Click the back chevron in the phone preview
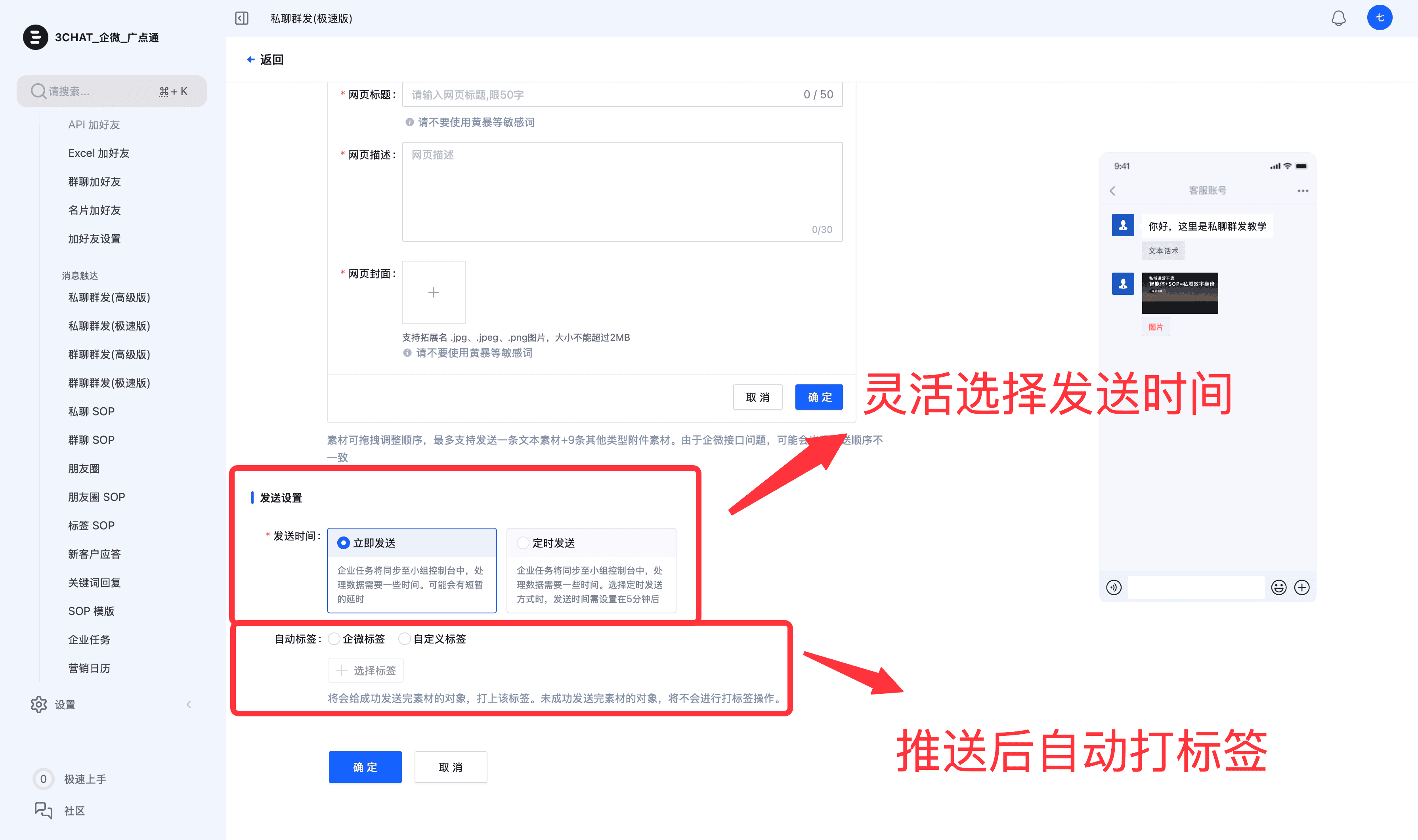The image size is (1418, 840). (x=1113, y=191)
